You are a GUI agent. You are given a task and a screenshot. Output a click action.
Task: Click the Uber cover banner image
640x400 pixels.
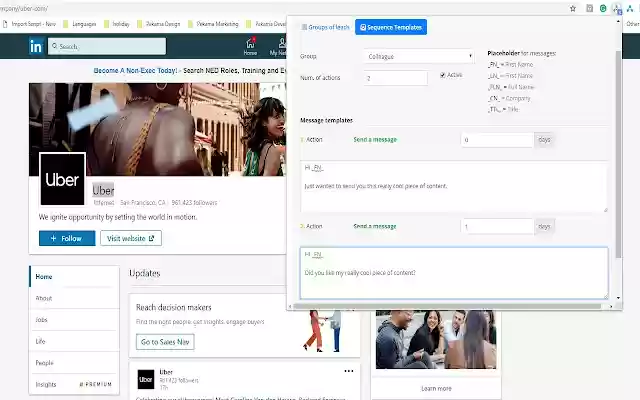tap(158, 129)
